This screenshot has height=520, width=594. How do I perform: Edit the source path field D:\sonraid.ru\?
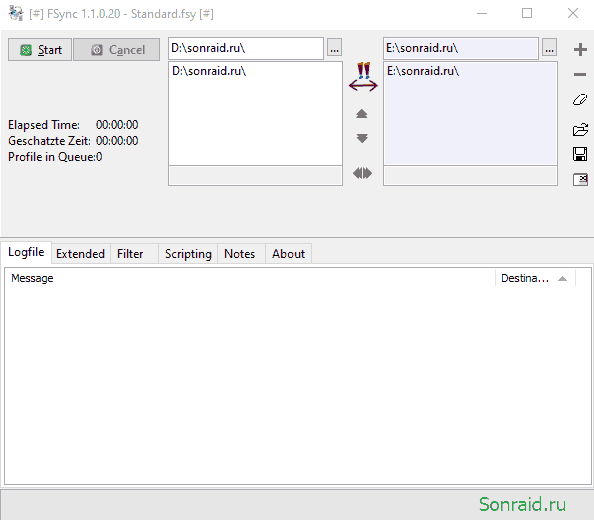coord(246,48)
